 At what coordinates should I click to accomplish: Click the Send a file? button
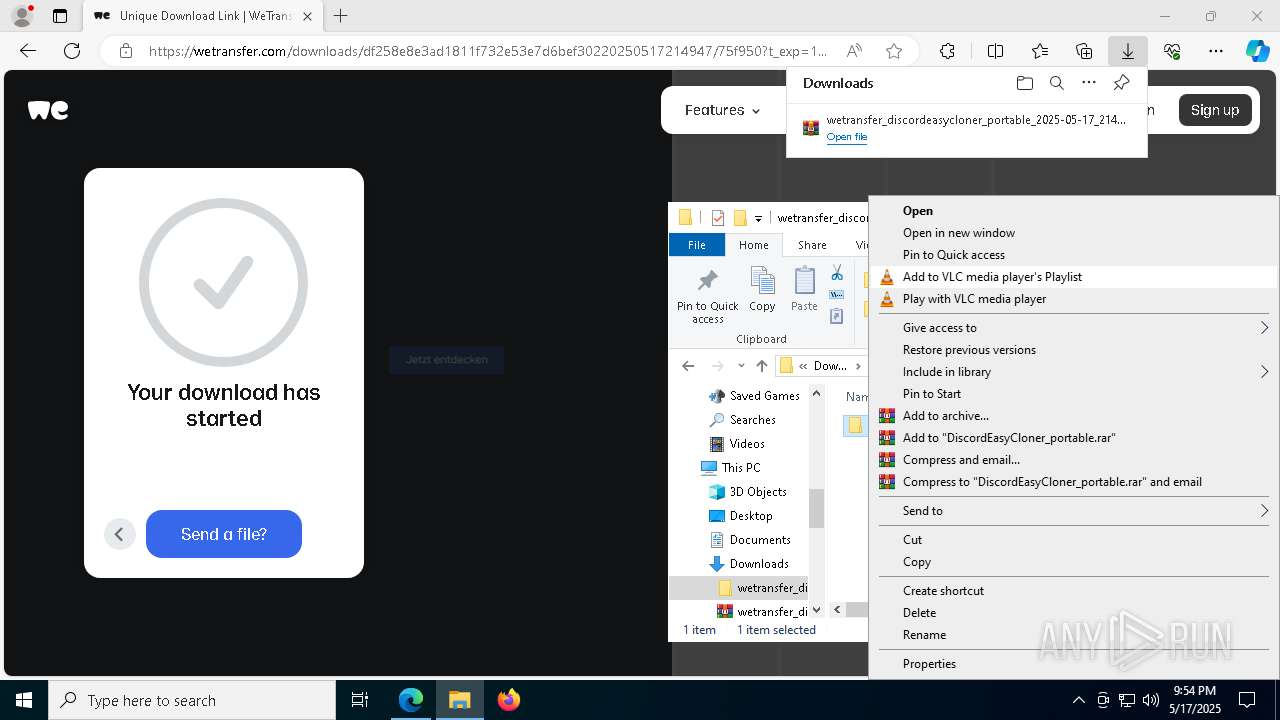(224, 534)
